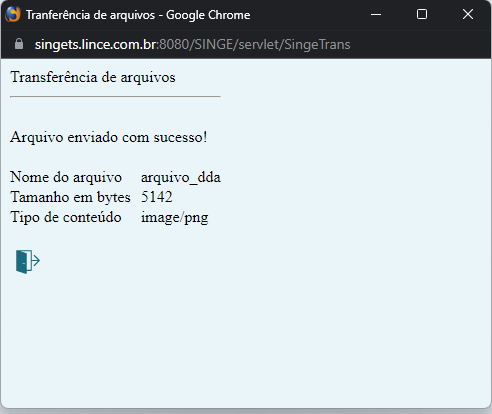
Task: Click the Transferência de arquivos page heading
Action: coord(93,77)
